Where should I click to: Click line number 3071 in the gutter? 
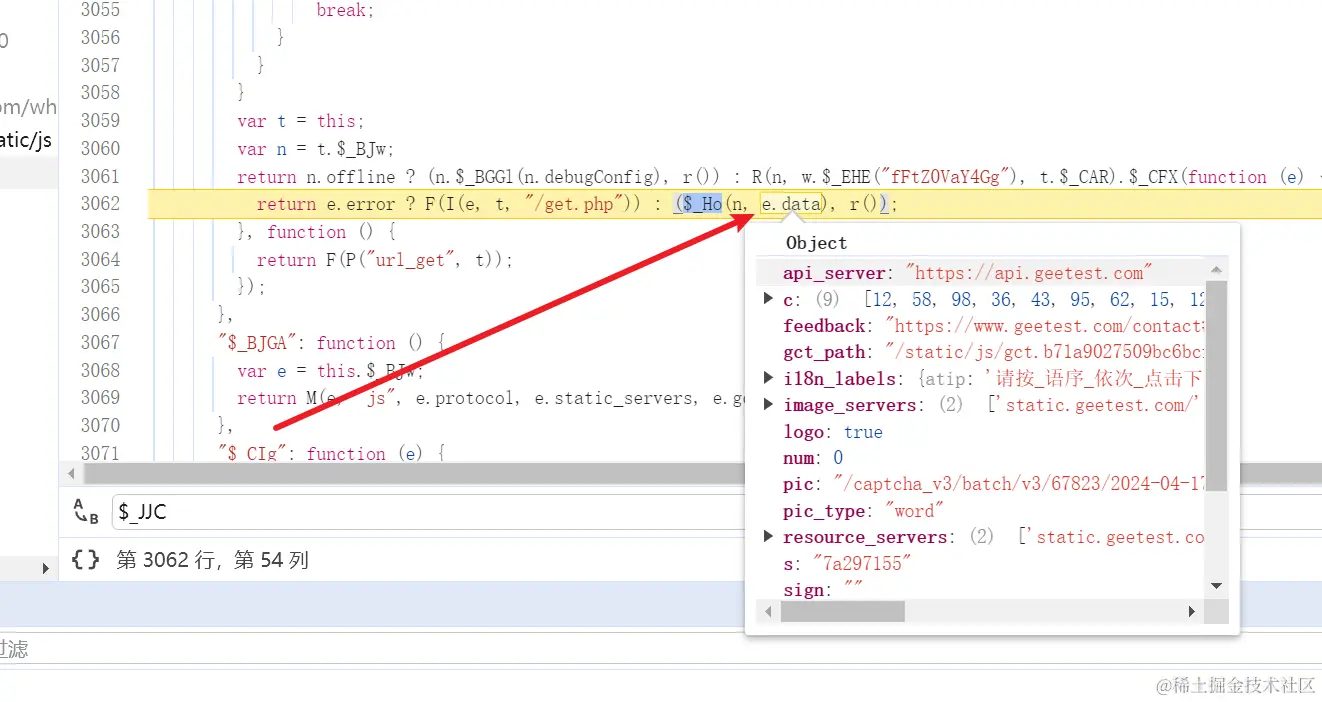(x=100, y=454)
